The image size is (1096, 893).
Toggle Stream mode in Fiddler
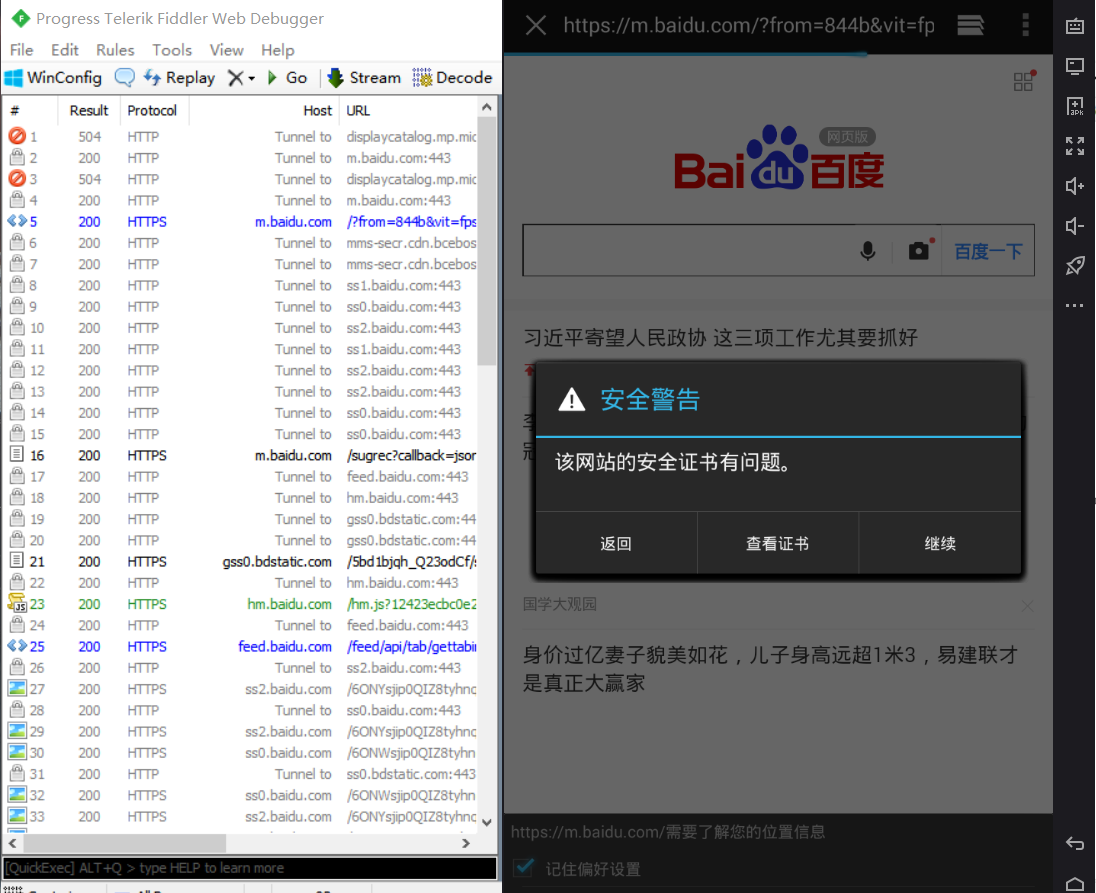(364, 78)
